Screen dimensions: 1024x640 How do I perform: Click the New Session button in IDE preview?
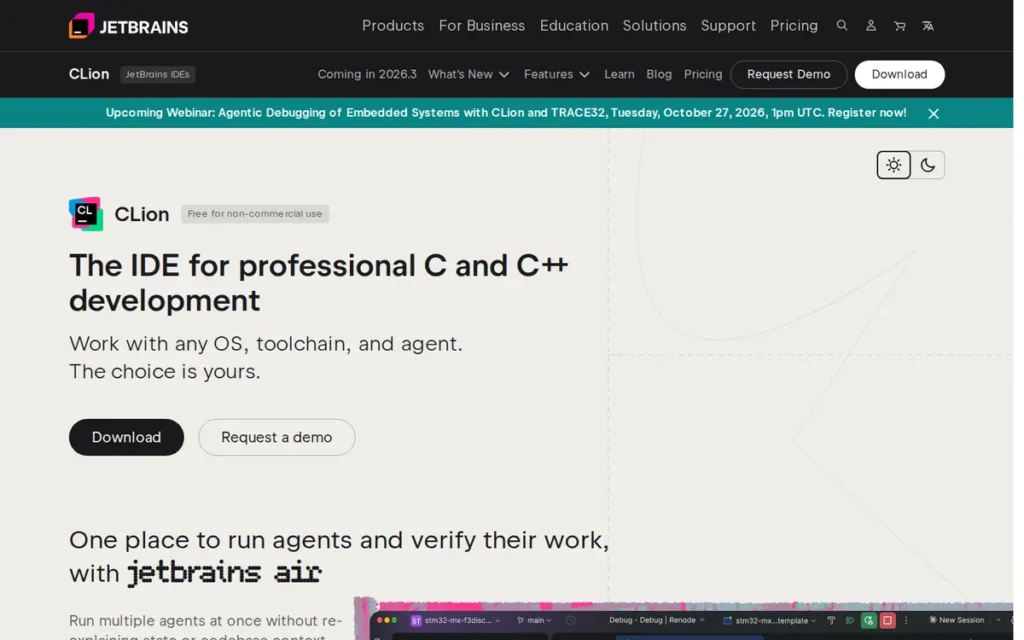click(x=956, y=620)
